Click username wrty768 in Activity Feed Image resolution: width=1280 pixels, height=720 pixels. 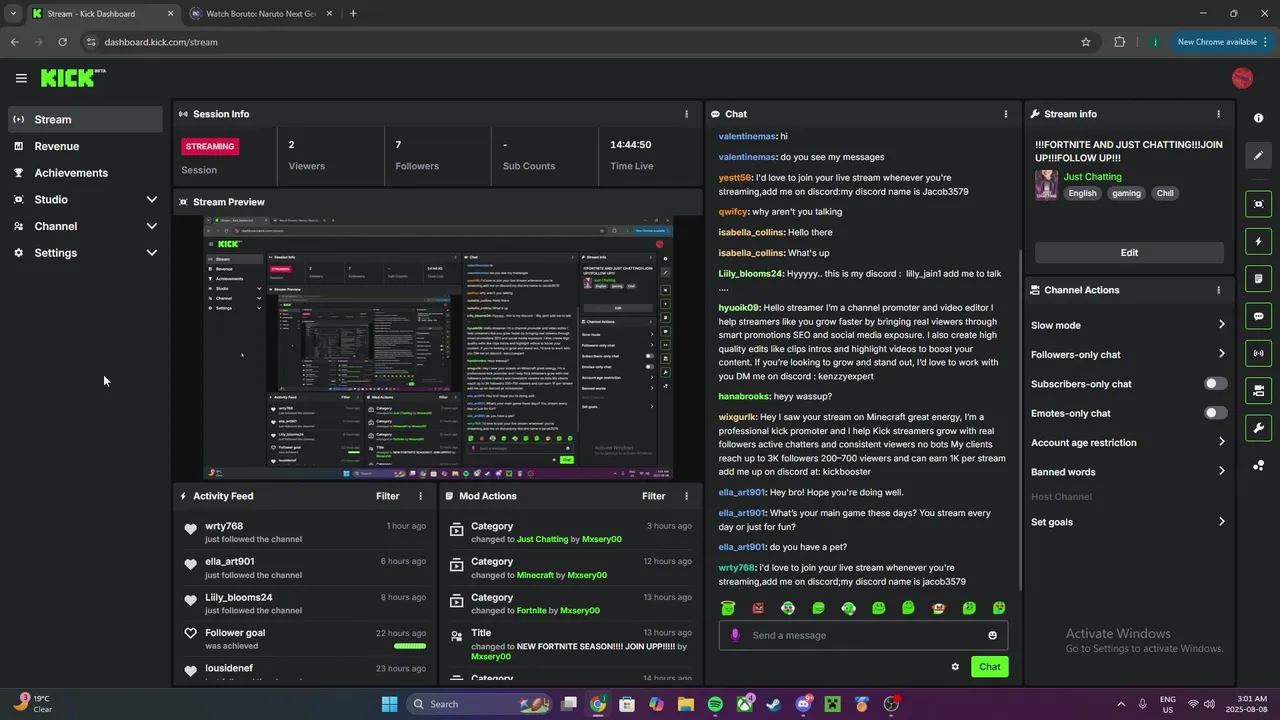tap(224, 526)
